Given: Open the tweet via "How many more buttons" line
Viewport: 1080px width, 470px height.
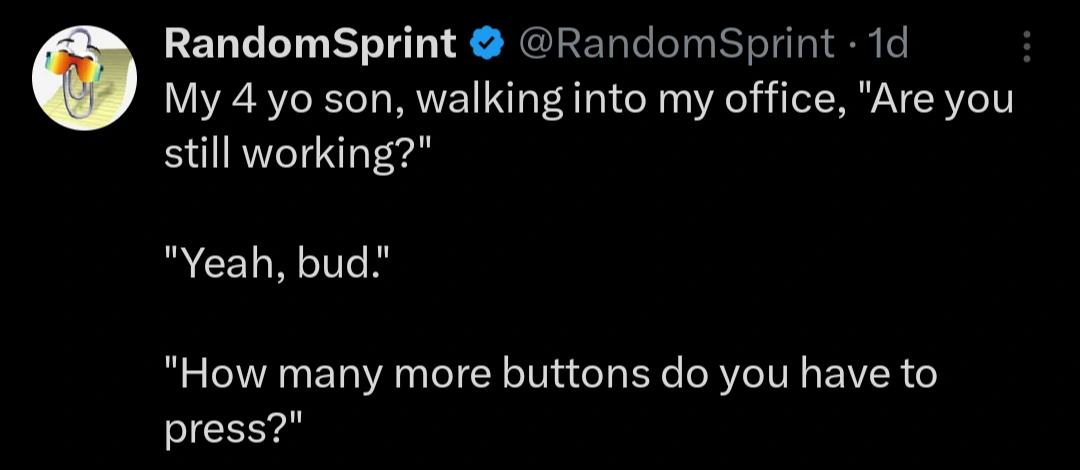Looking at the screenshot, I should pos(550,374).
